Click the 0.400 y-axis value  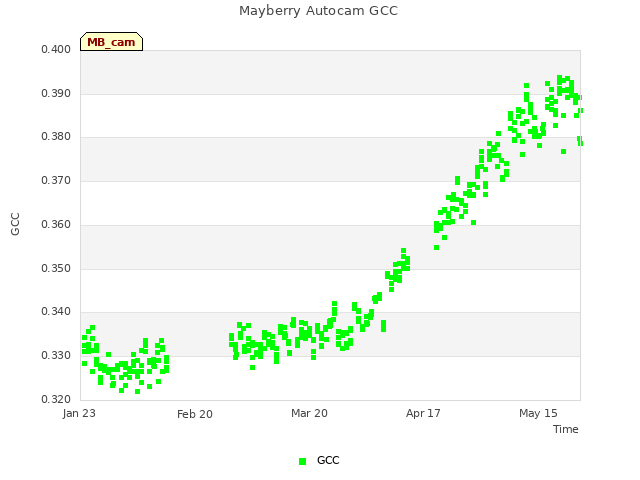tap(56, 49)
